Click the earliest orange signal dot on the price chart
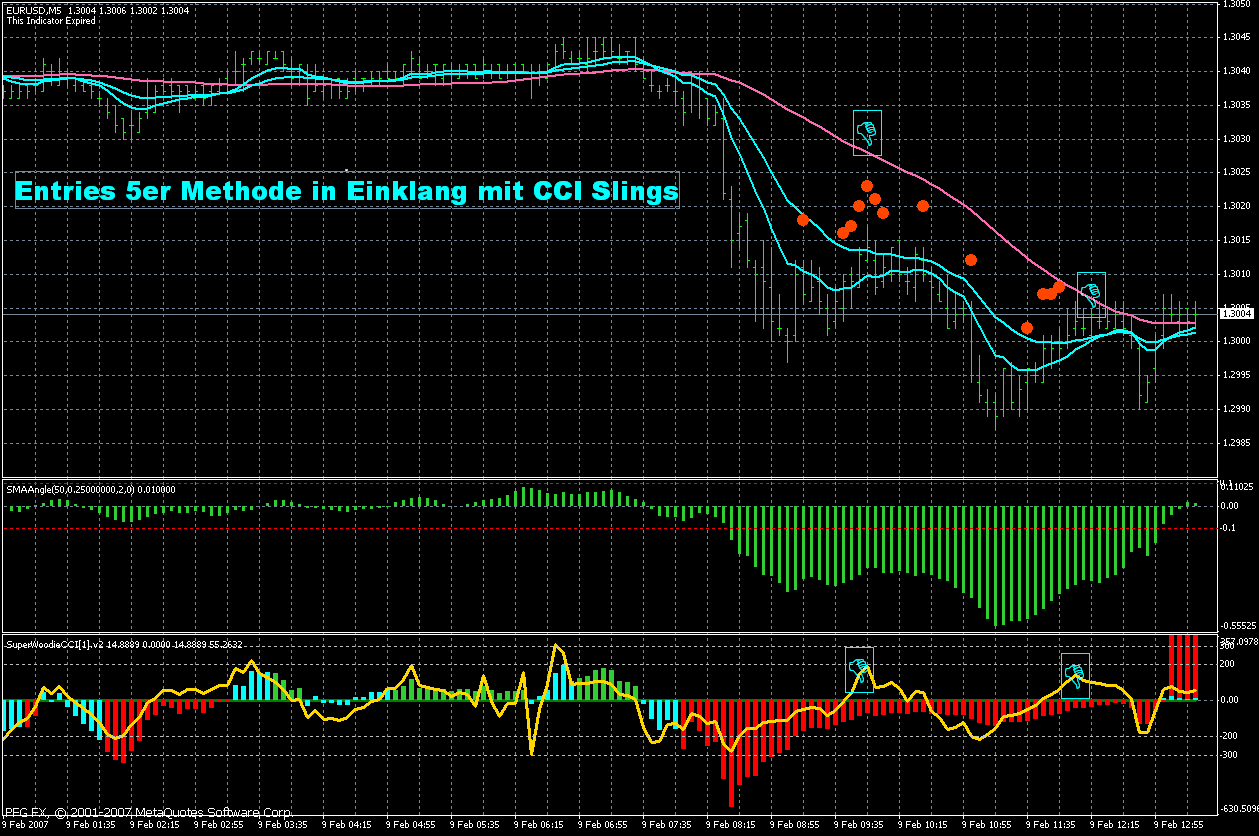Image resolution: width=1259 pixels, height=836 pixels. coord(802,219)
